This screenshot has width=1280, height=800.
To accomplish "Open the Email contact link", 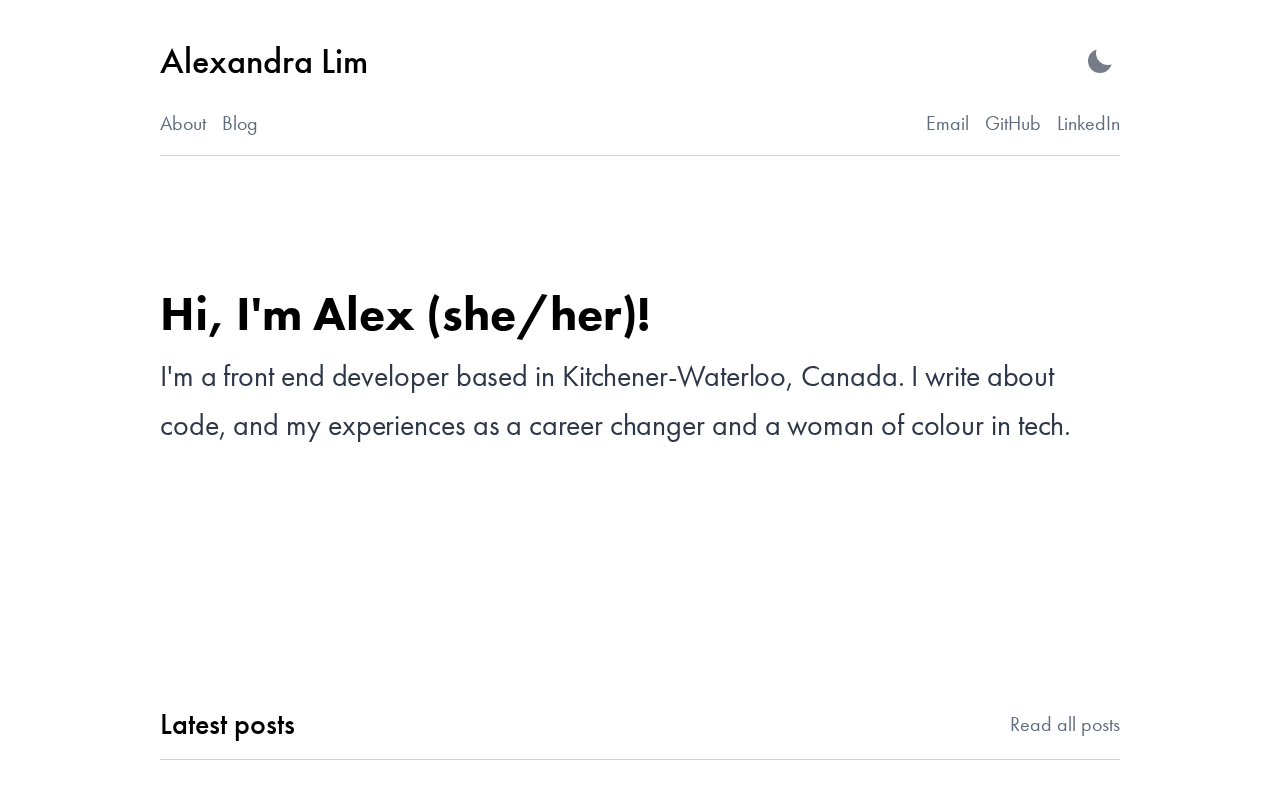I will 947,124.
